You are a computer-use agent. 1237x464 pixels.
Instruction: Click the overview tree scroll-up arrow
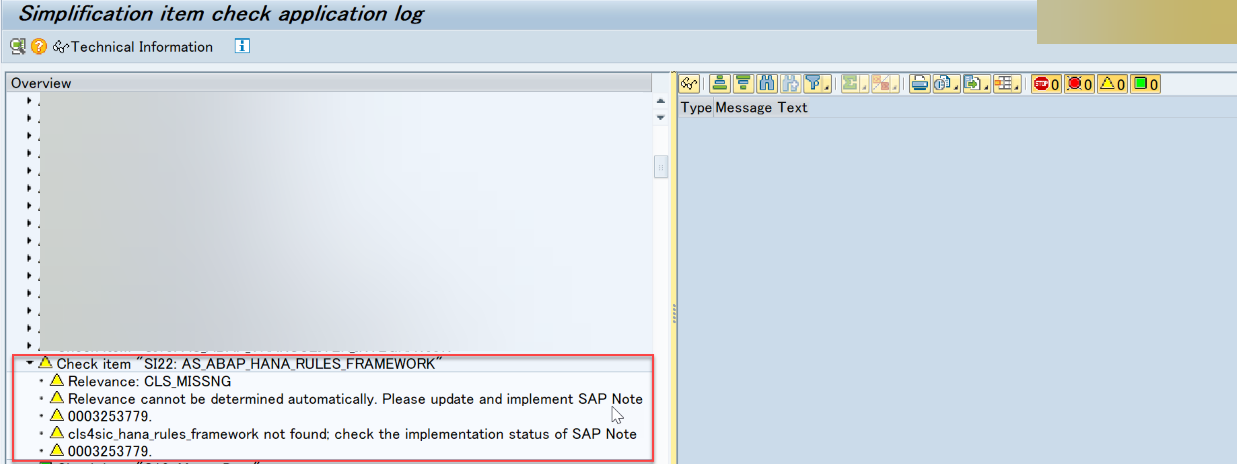[x=660, y=101]
